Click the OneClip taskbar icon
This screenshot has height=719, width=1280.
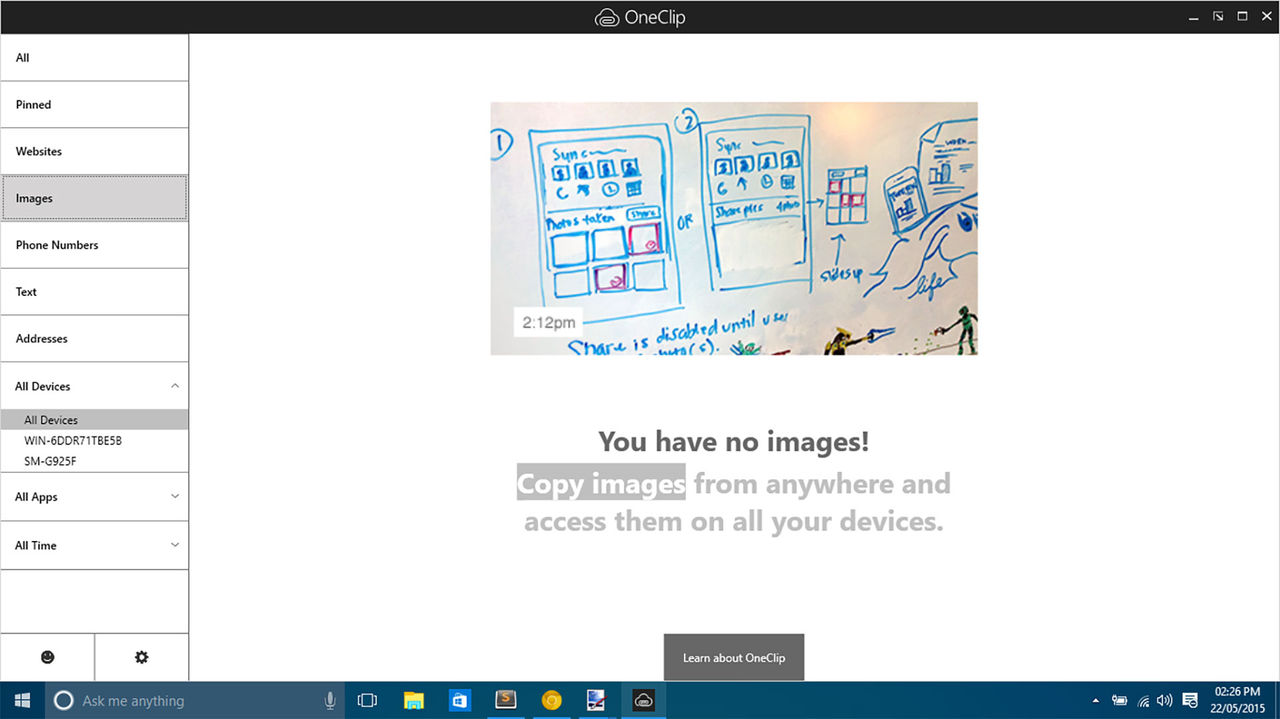(x=644, y=701)
